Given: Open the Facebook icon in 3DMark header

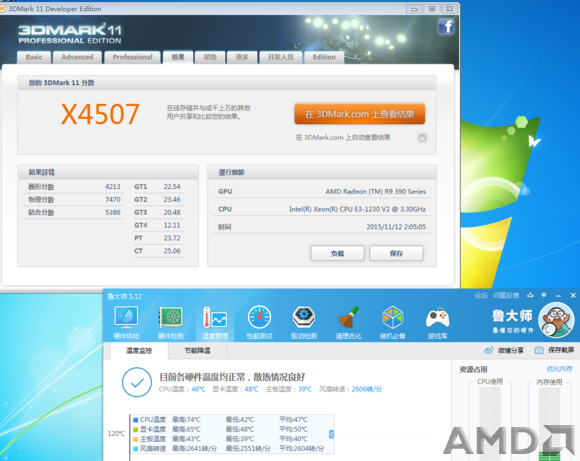Looking at the screenshot, I should (x=446, y=27).
